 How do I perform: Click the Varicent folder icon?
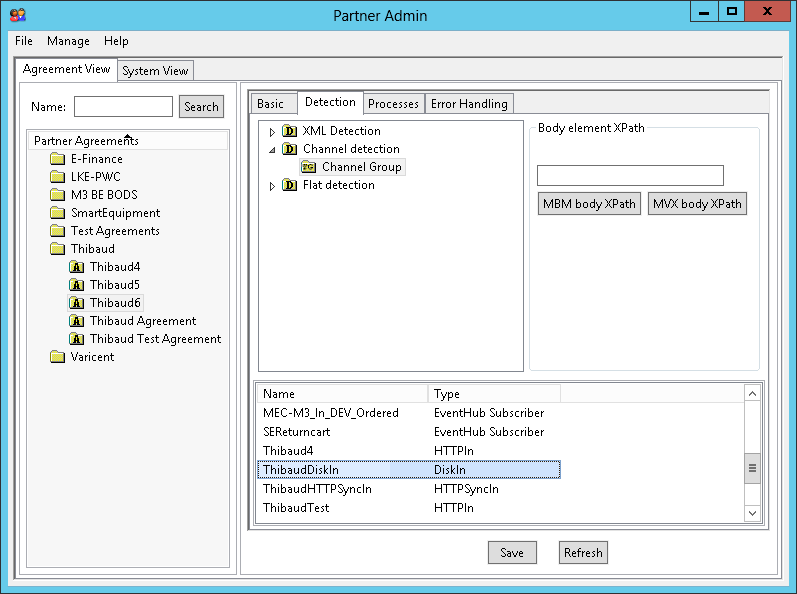[x=57, y=357]
